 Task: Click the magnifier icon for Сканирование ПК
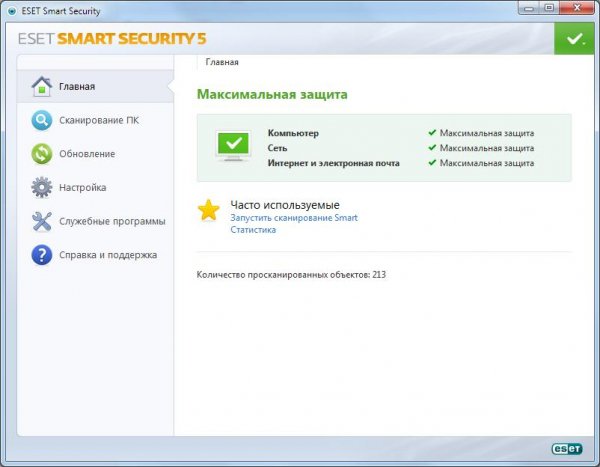(42, 120)
